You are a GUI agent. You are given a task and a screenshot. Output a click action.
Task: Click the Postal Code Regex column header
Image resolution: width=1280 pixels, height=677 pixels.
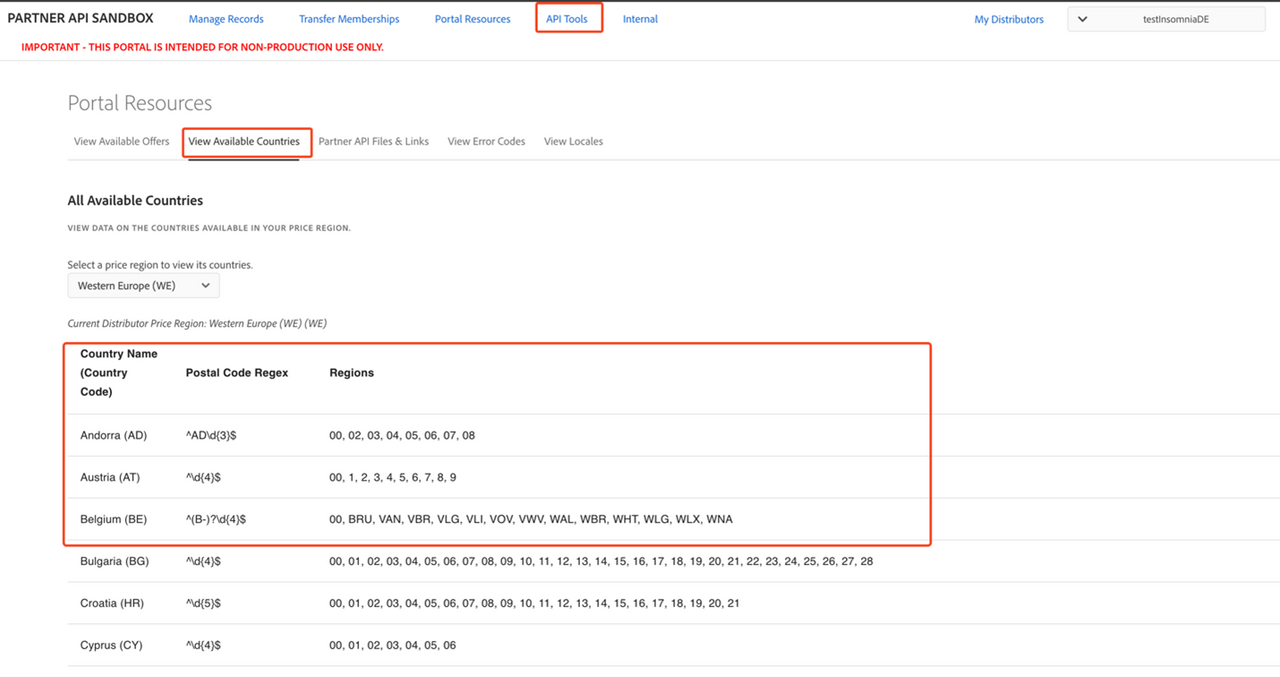point(237,373)
